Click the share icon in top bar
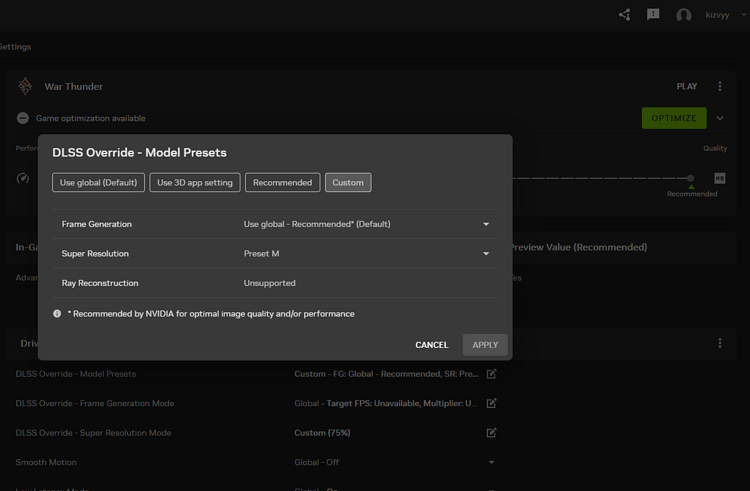The image size is (750, 491). [x=625, y=15]
